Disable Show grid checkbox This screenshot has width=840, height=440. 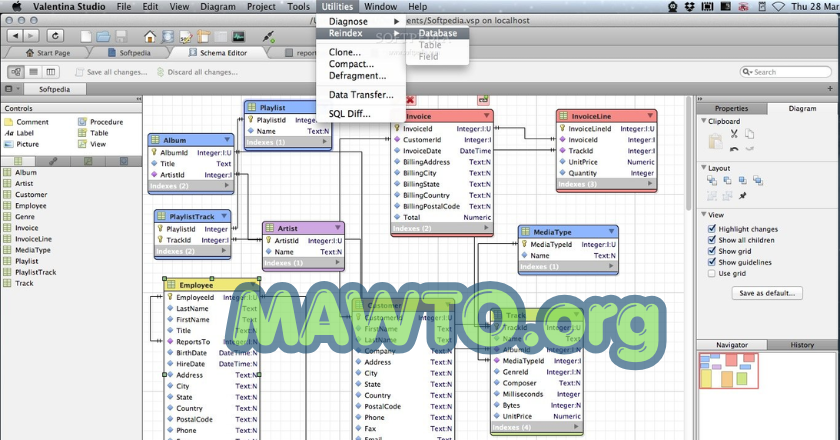click(x=711, y=251)
